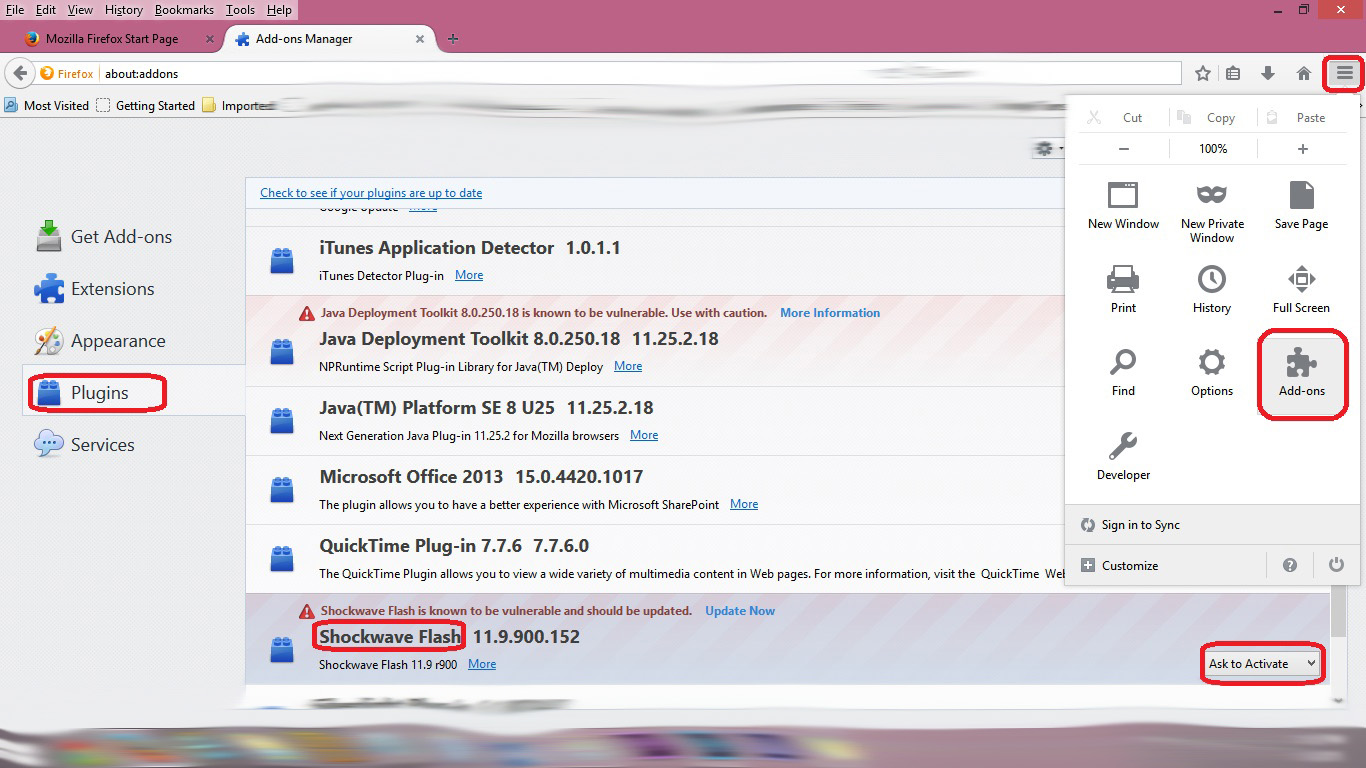Enter Full Screen from the menu panel
The height and width of the screenshot is (768, 1366).
click(x=1301, y=289)
